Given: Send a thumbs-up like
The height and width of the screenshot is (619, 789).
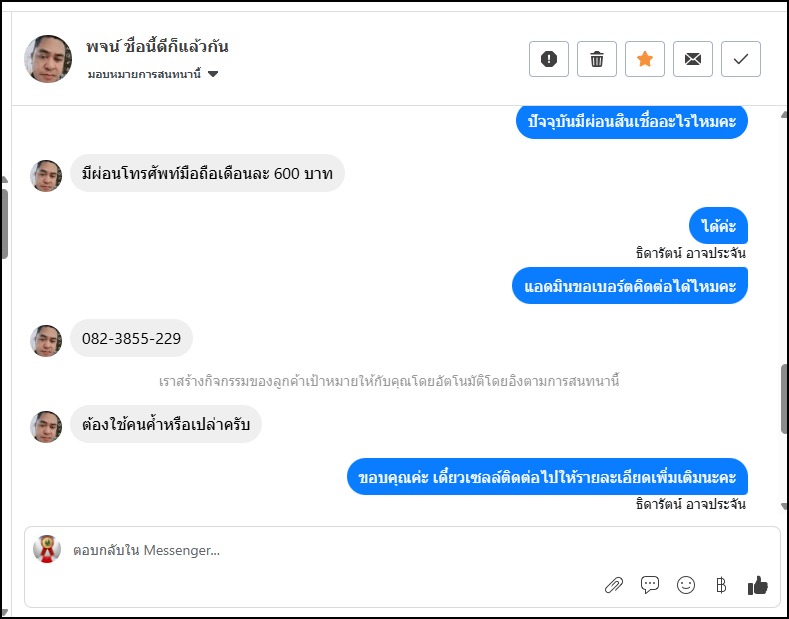Looking at the screenshot, I should point(757,585).
